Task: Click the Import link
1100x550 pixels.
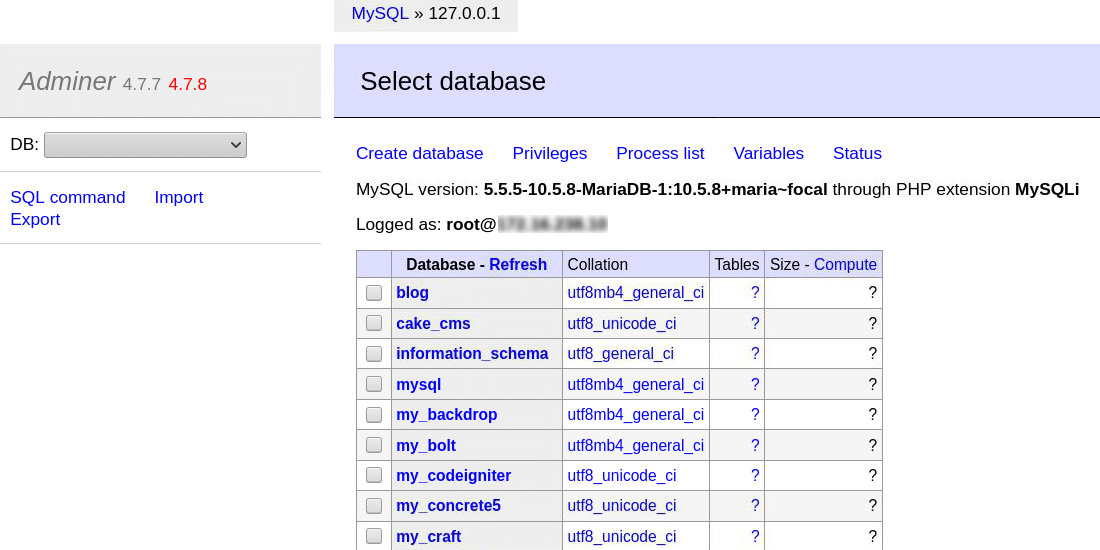Action: (x=178, y=197)
